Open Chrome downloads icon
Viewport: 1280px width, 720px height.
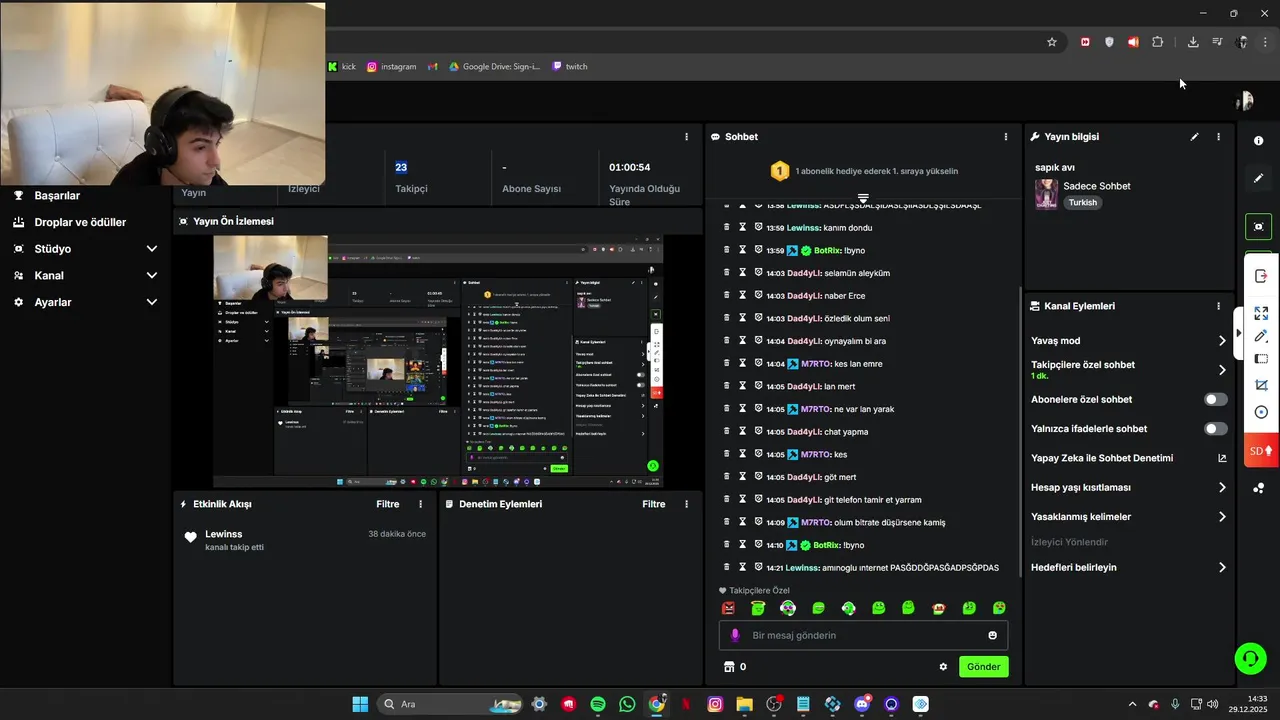point(1193,42)
